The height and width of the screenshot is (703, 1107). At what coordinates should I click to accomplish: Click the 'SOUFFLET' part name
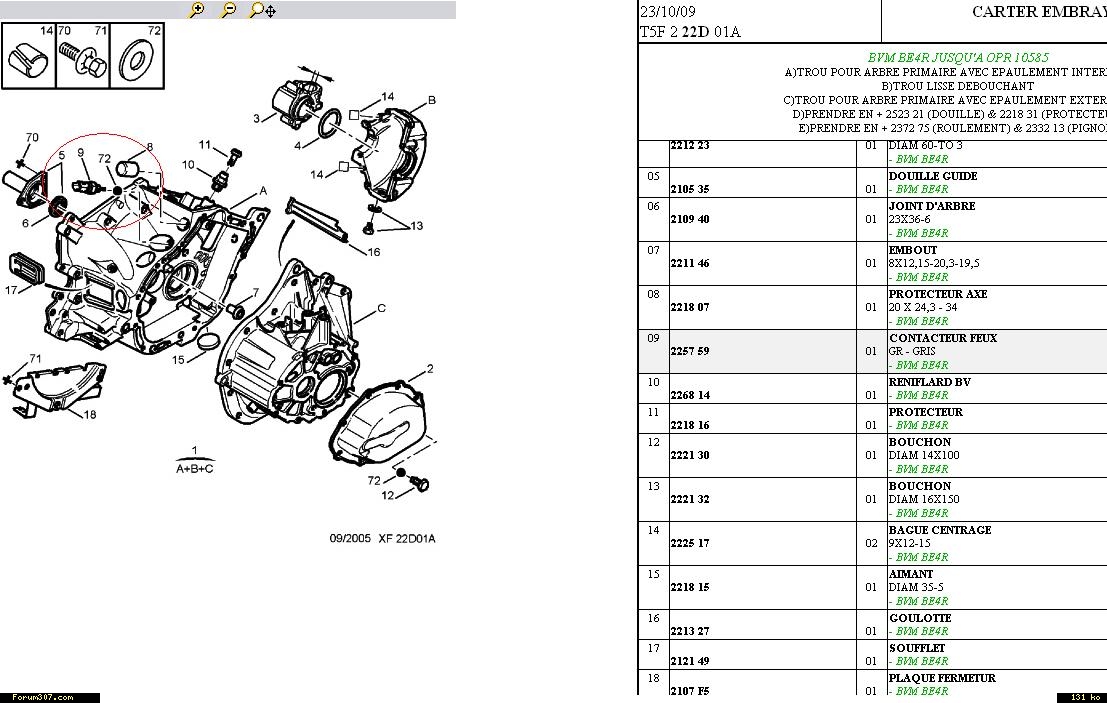(x=916, y=648)
